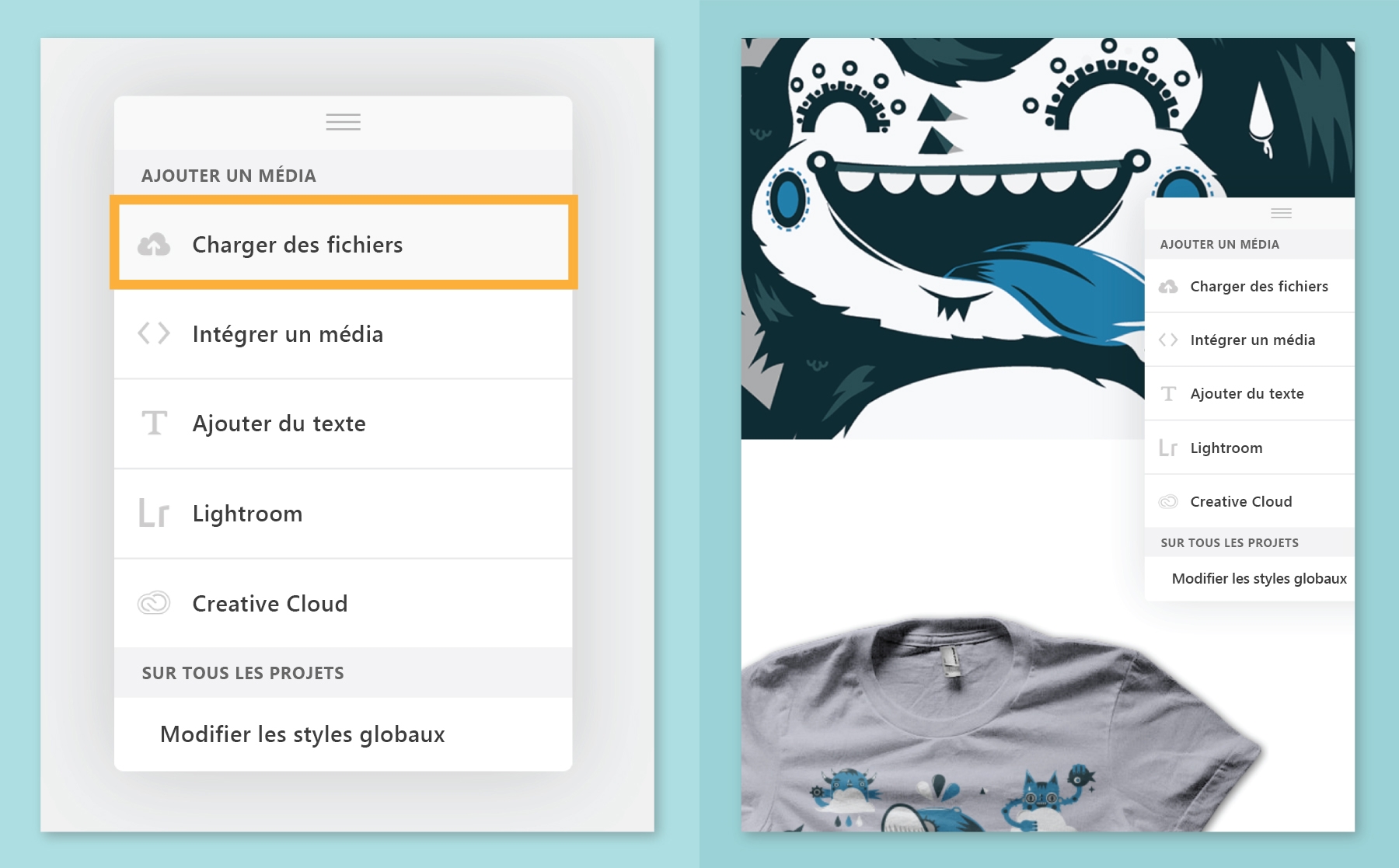Click the embed brackets icon in the small right panel
The image size is (1399, 868).
click(x=1168, y=340)
